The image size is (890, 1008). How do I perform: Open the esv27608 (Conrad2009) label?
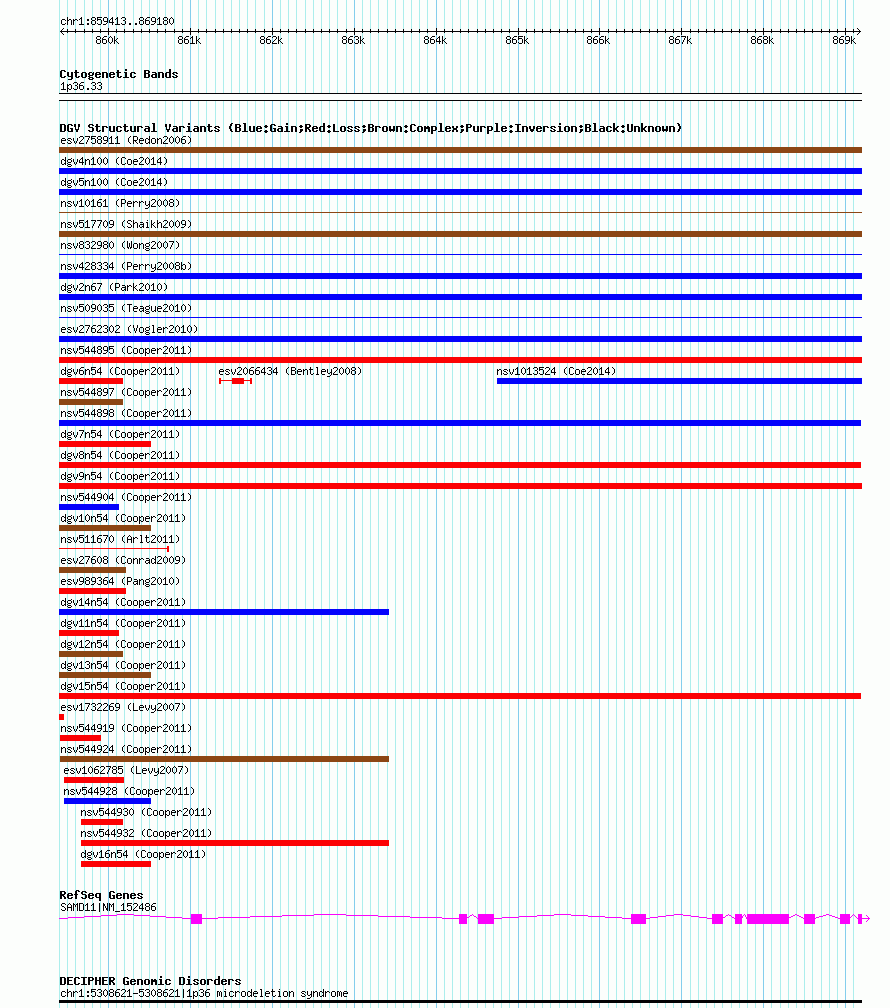click(123, 561)
